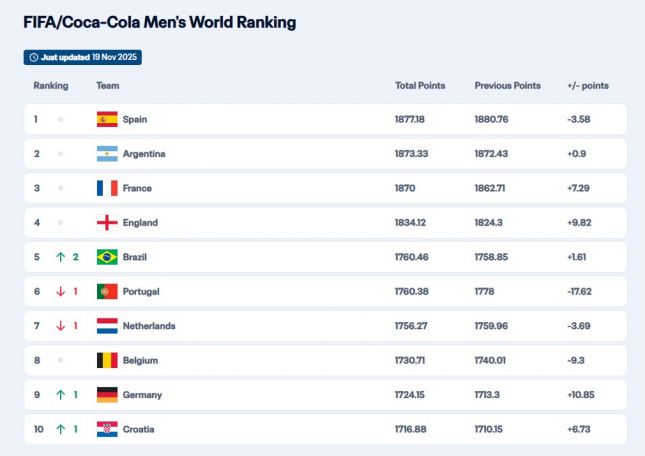Click the England flag icon

[107, 223]
